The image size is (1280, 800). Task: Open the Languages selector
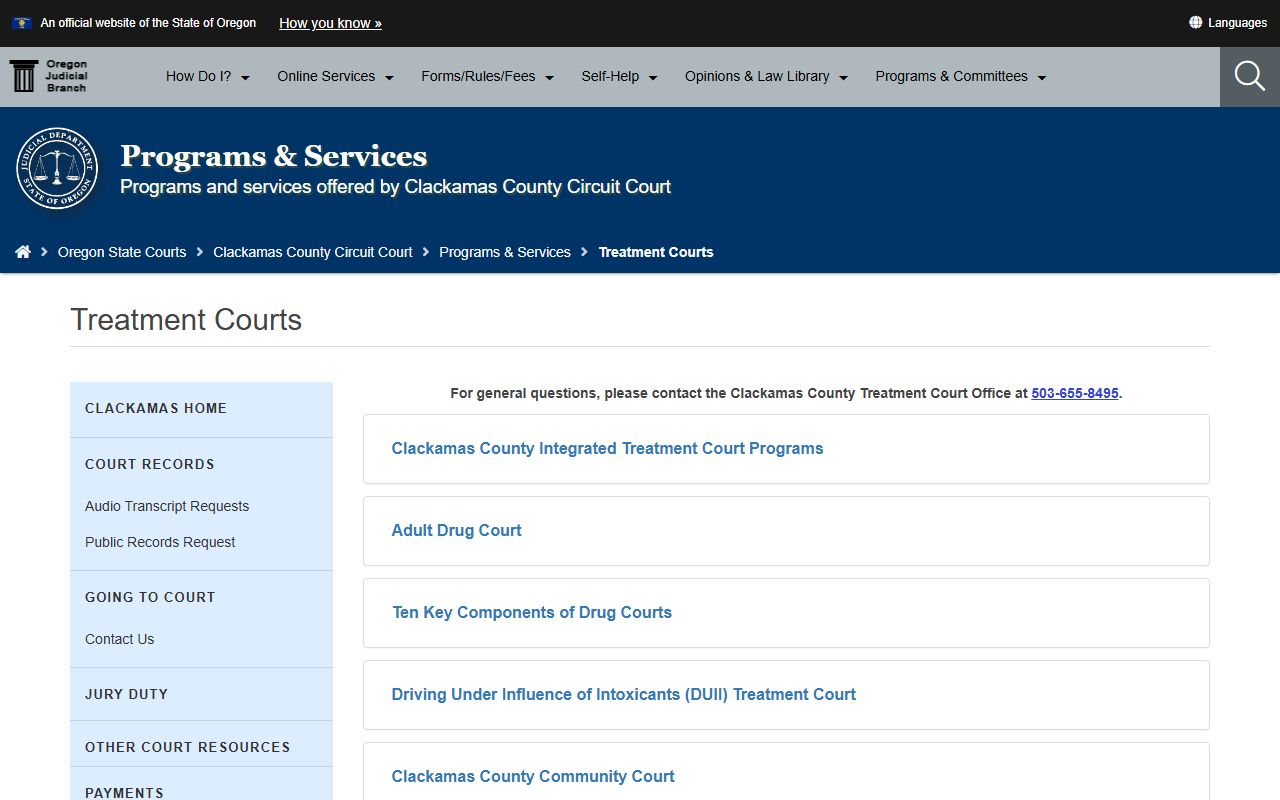tap(1228, 22)
